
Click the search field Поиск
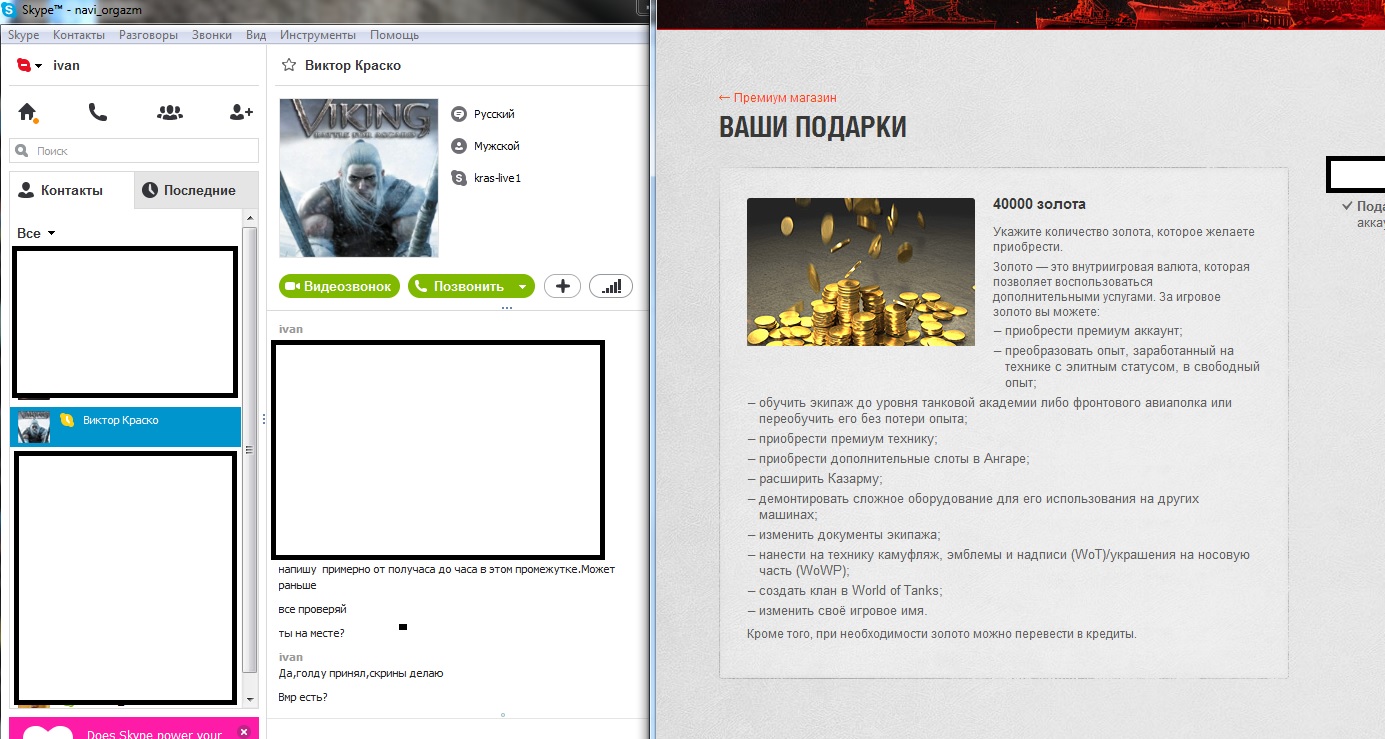[134, 151]
